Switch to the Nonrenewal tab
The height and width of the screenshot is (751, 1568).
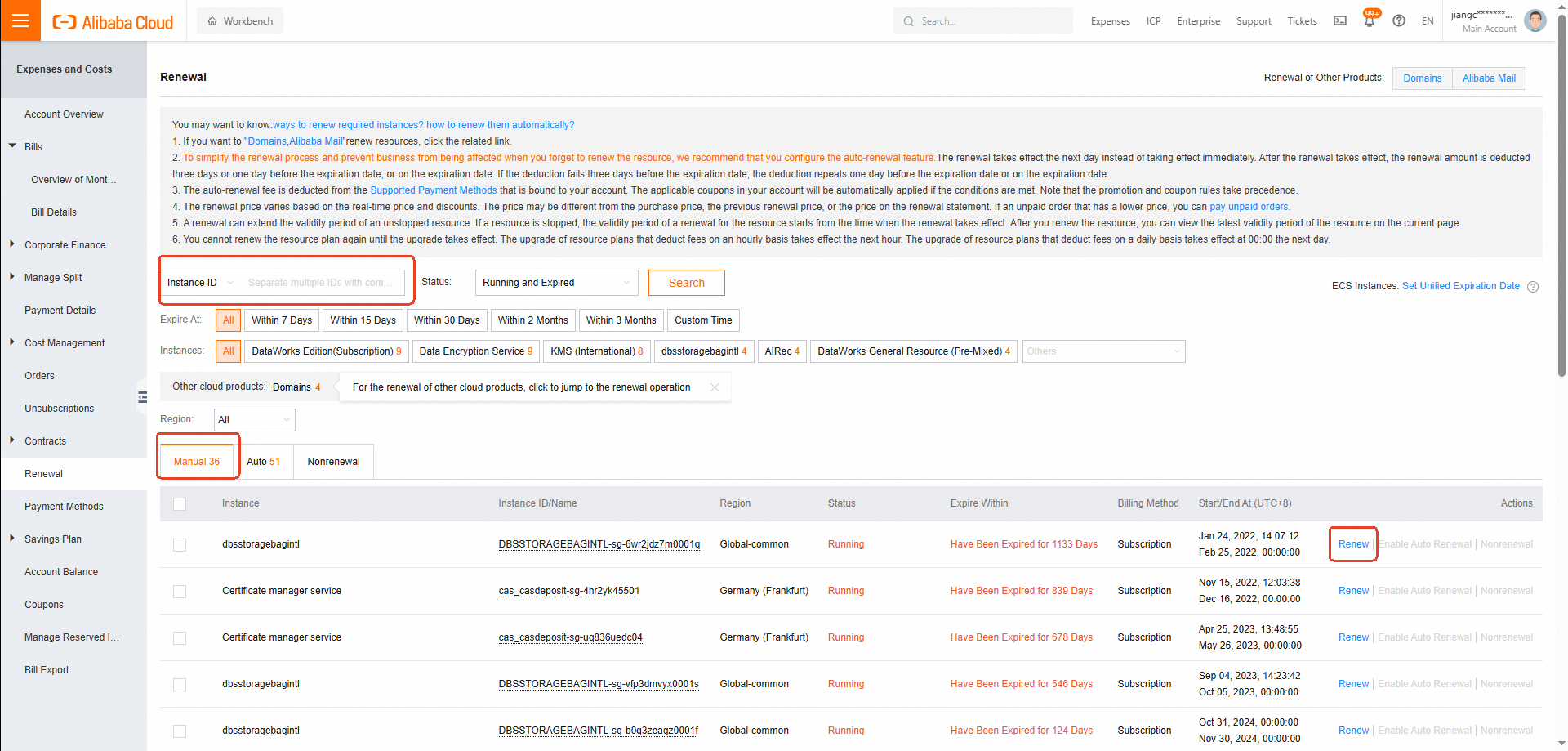click(333, 462)
